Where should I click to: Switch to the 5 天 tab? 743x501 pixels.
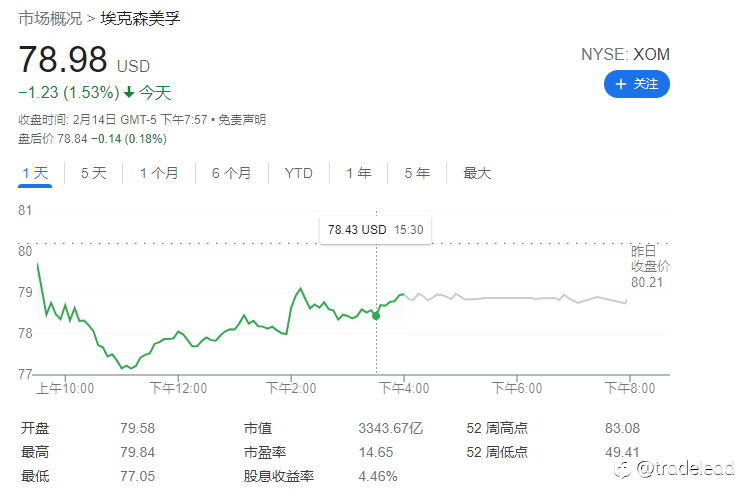coord(93,173)
